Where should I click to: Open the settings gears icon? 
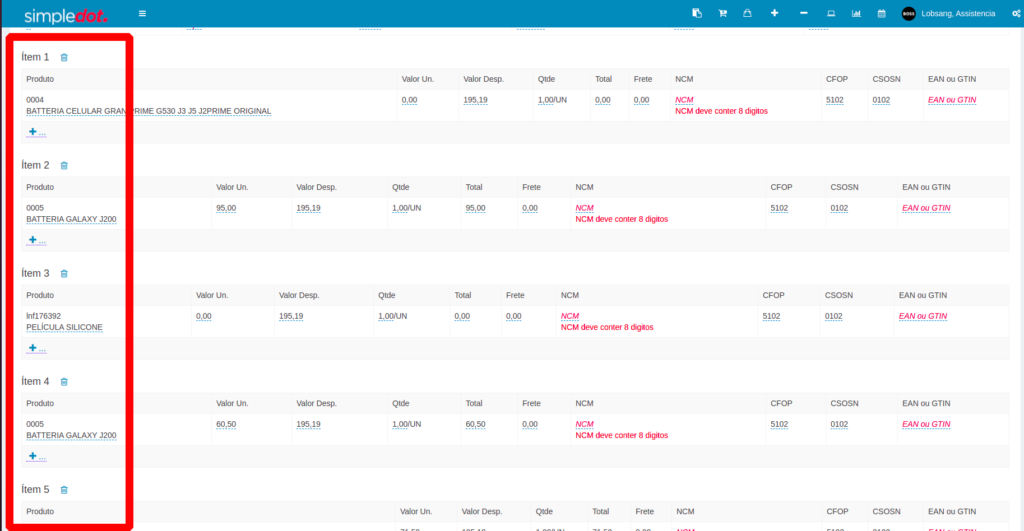1016,13
